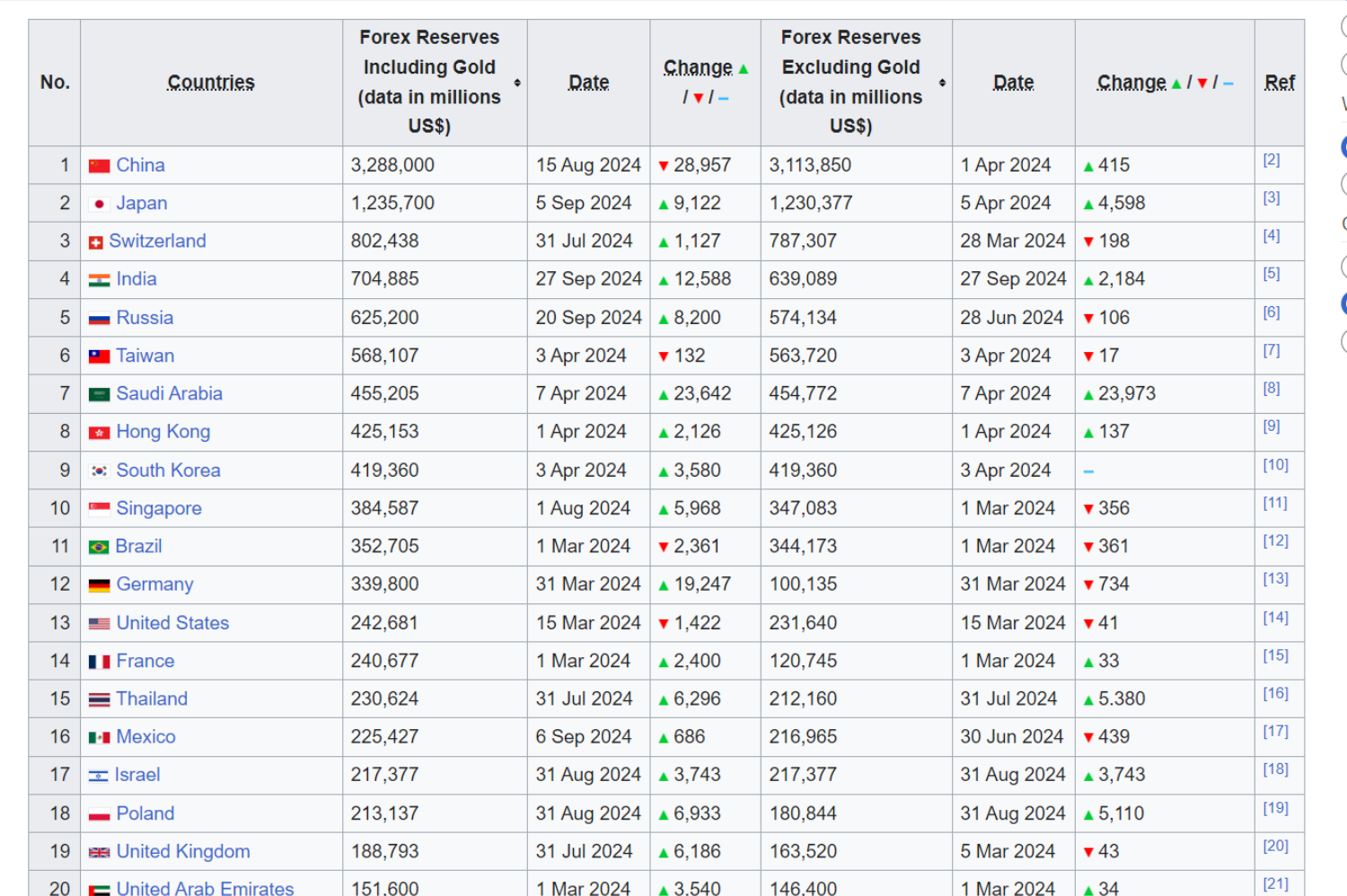Image resolution: width=1347 pixels, height=896 pixels.
Task: Open reference [19] for Poland
Action: pyautogui.click(x=1275, y=808)
